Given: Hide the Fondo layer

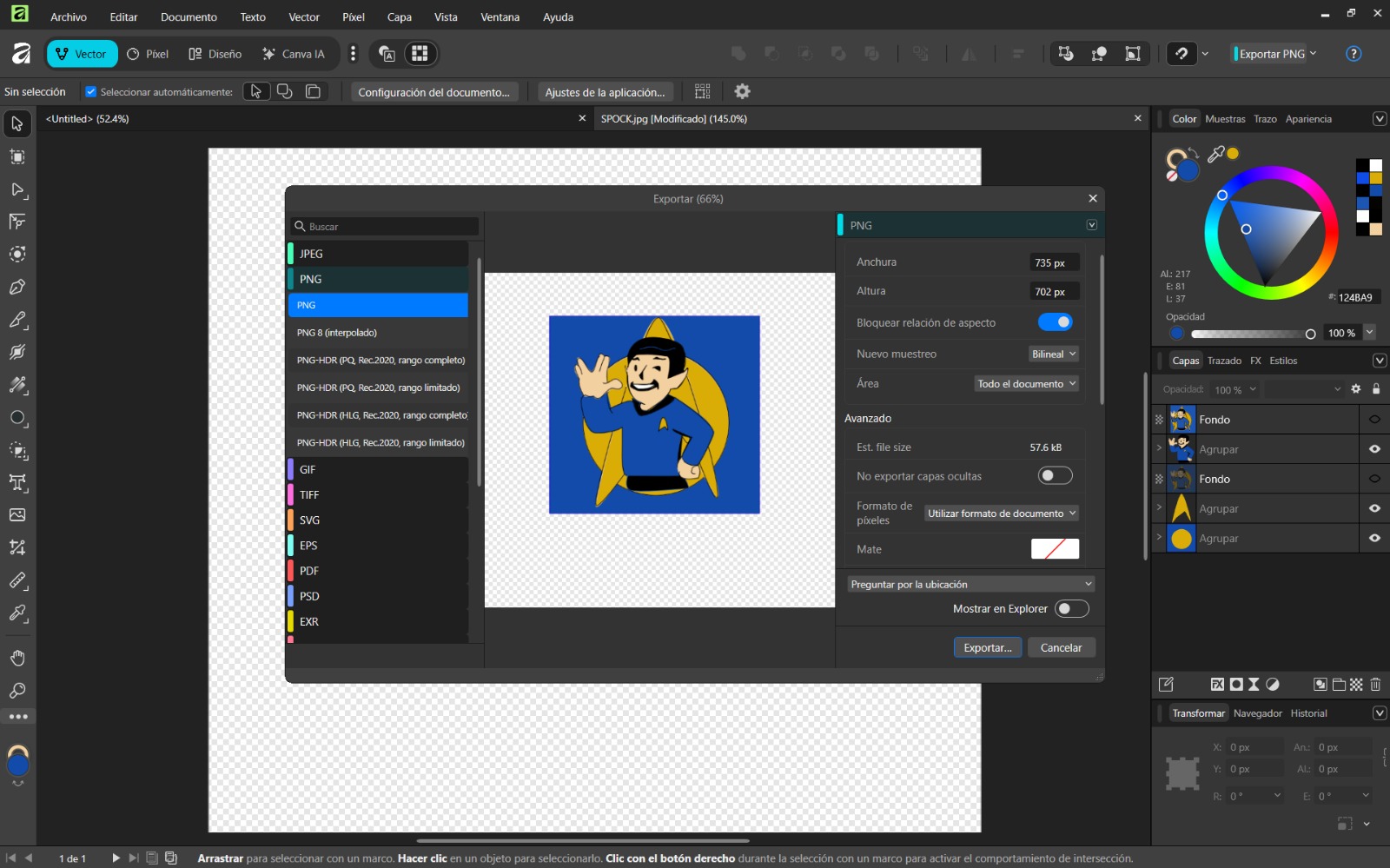Looking at the screenshot, I should tap(1373, 419).
